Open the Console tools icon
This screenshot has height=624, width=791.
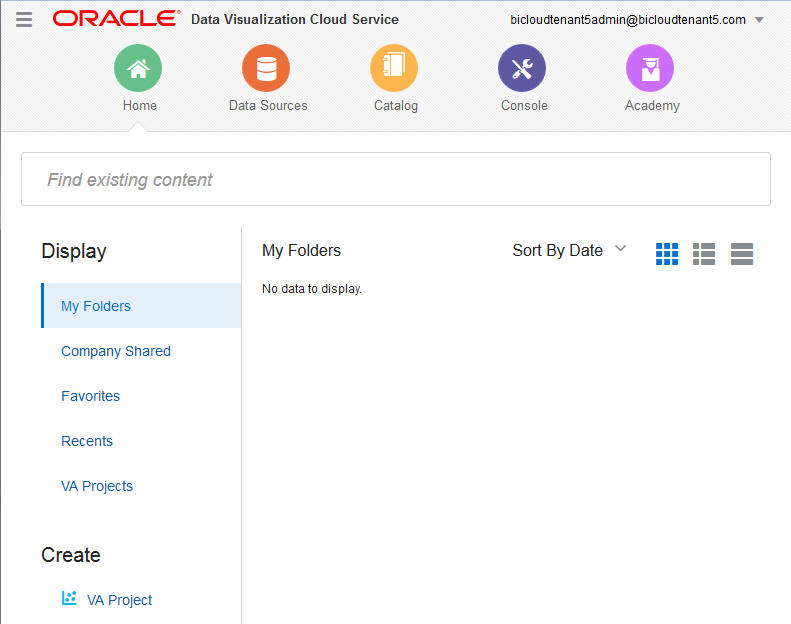(x=522, y=68)
